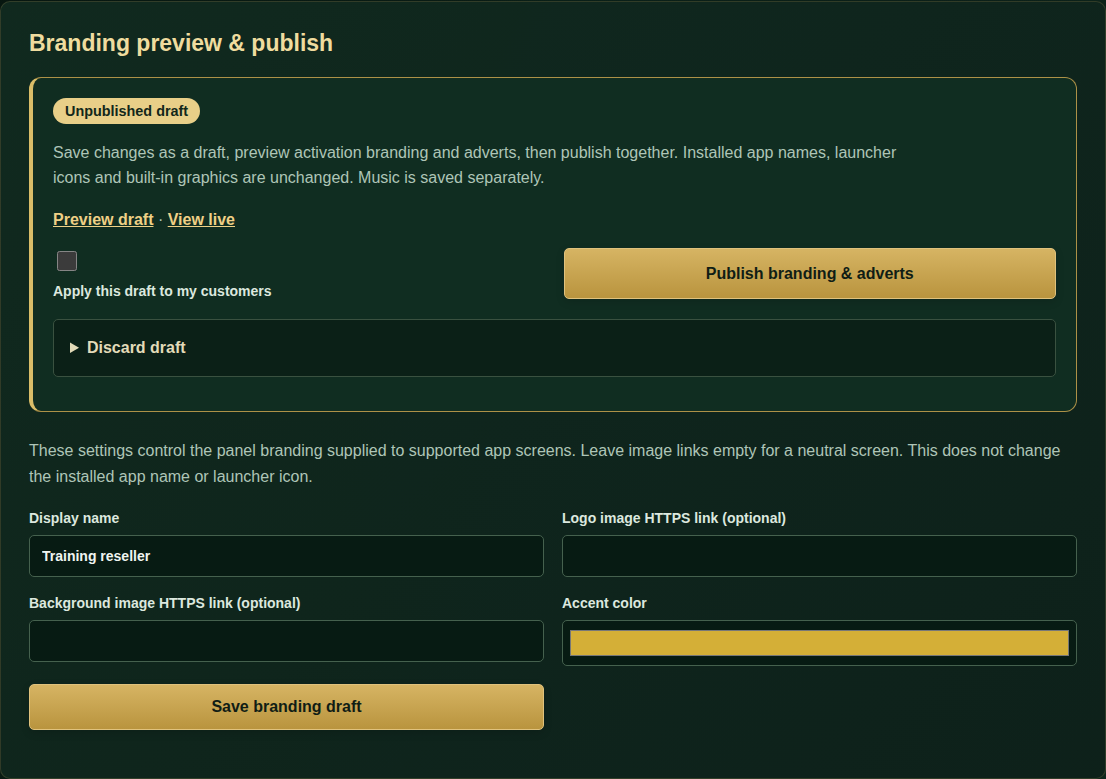Click the Background image HTTPS link (optional) label
1106x779 pixels.
(x=164, y=603)
